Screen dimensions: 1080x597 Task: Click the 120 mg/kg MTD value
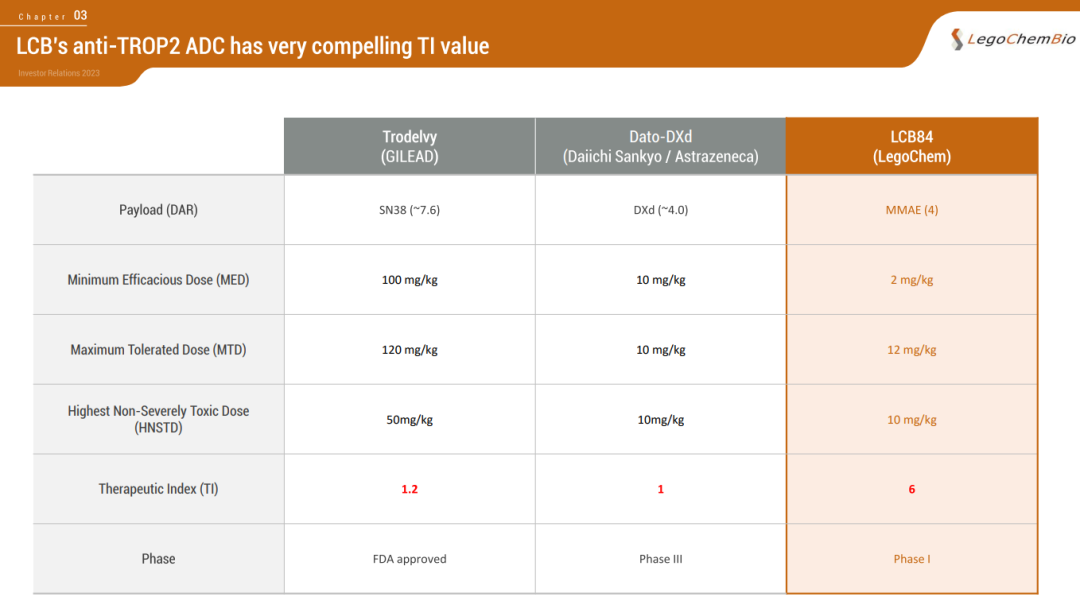point(409,350)
